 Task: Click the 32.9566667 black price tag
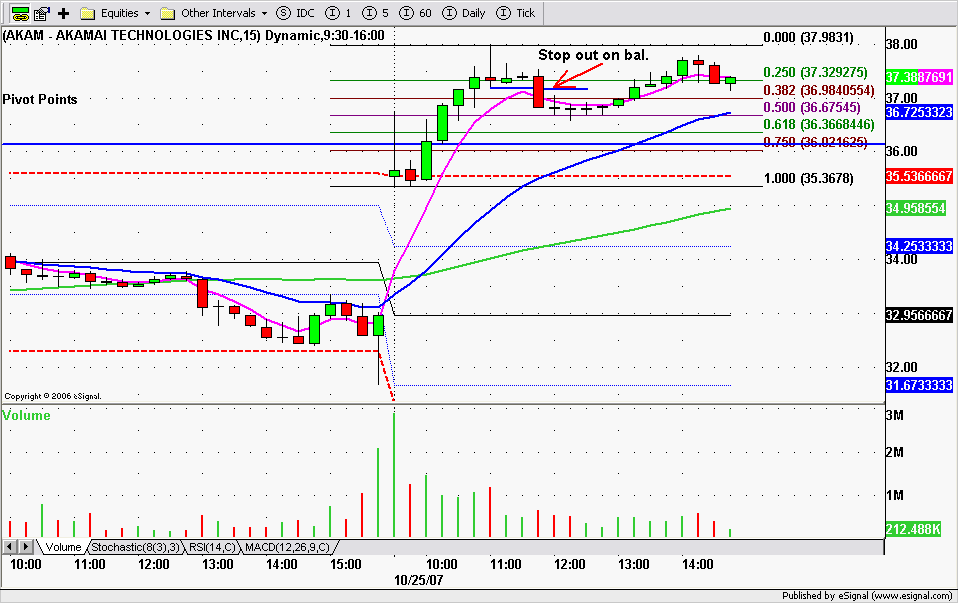[919, 315]
